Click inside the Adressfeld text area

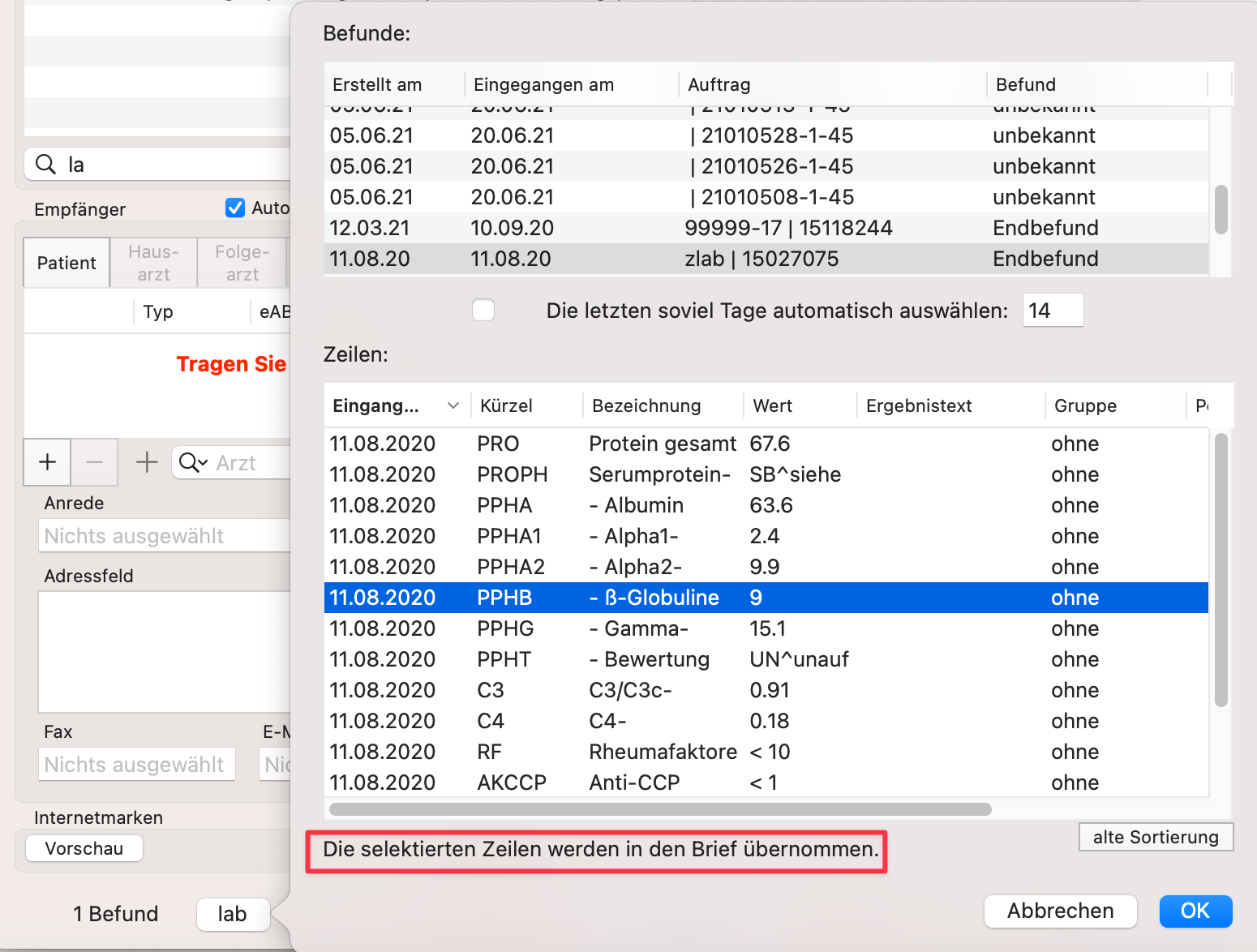[x=164, y=652]
